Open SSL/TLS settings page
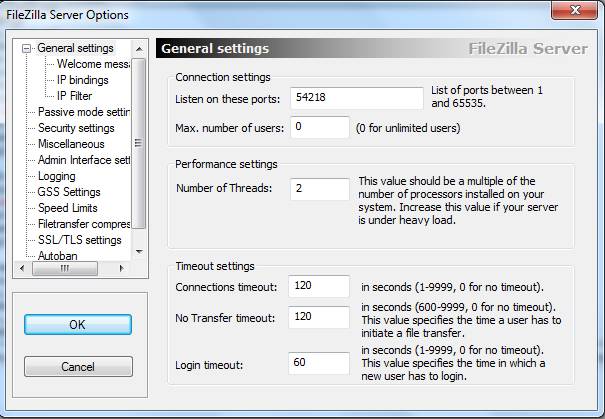The image size is (605, 419). point(79,240)
